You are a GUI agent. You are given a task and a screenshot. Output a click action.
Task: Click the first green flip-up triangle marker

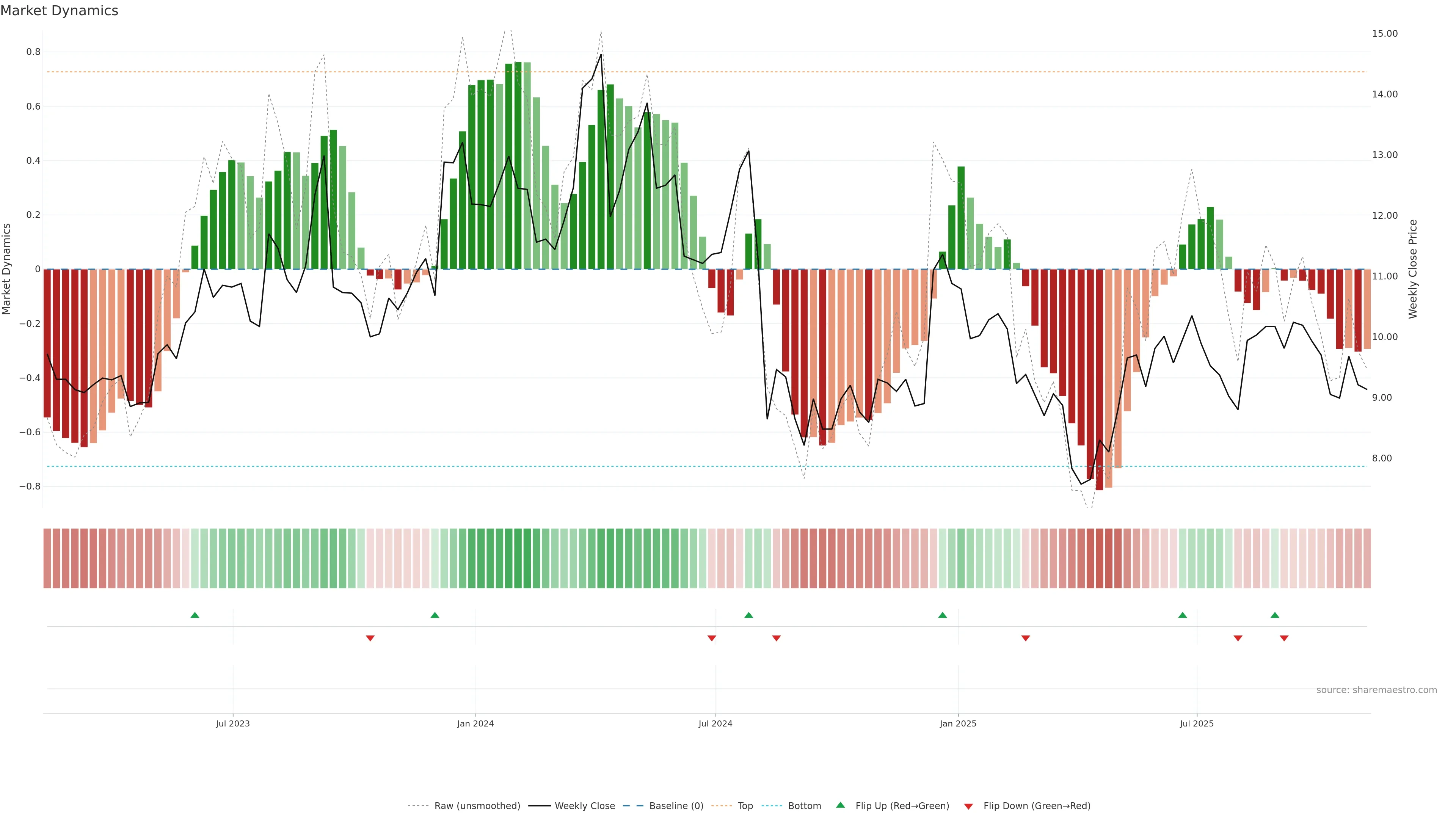click(x=195, y=615)
